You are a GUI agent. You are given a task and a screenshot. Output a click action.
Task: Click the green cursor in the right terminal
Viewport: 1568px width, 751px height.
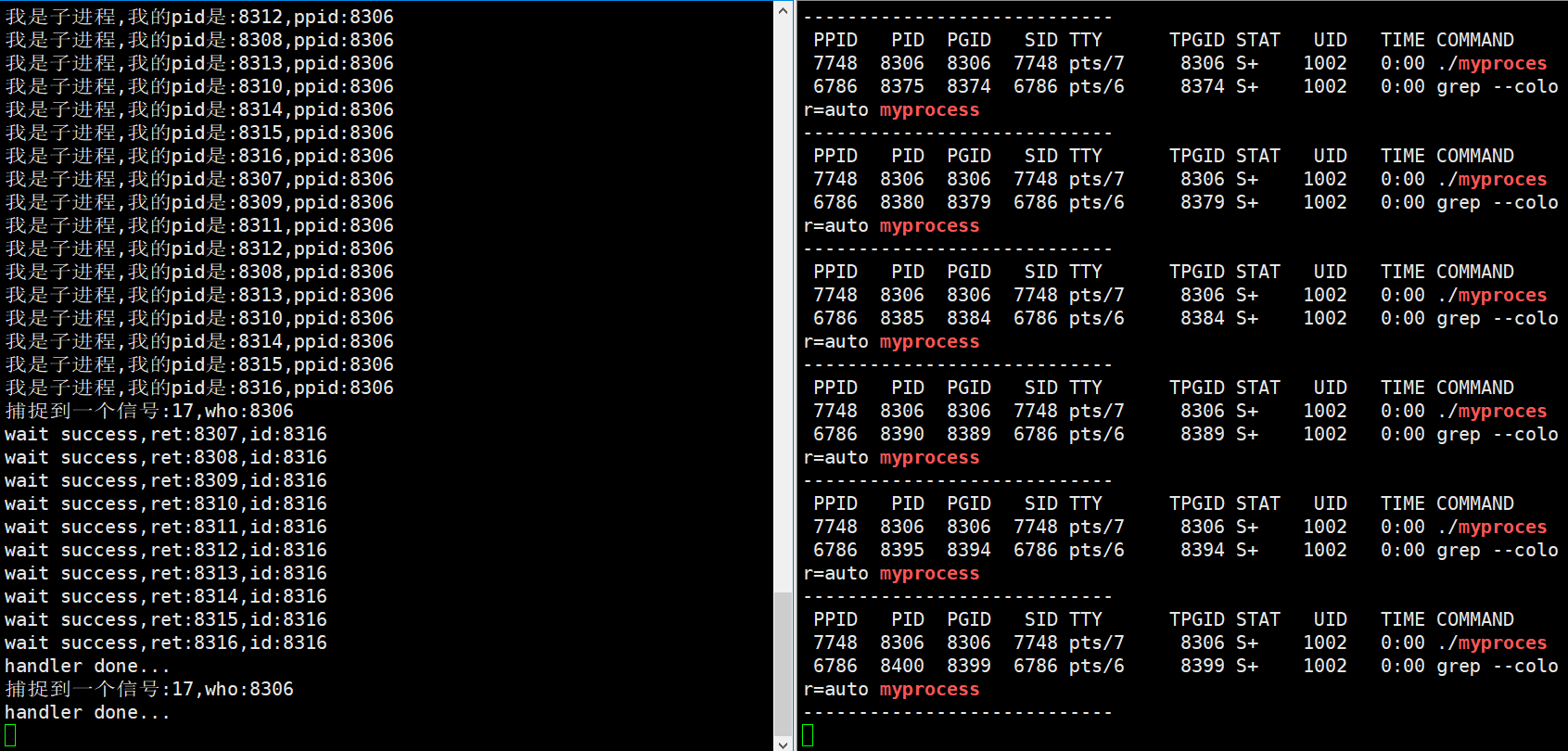(808, 735)
